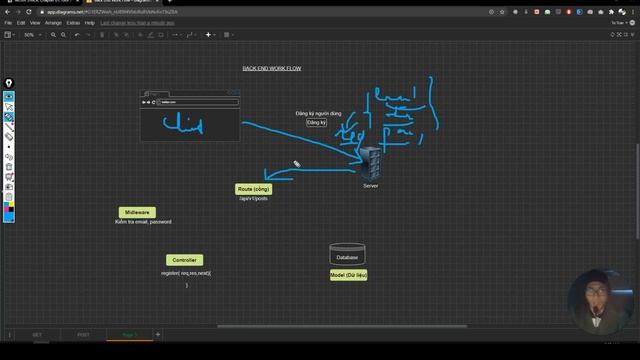
Task: Select the Server rack icon
Action: (371, 164)
